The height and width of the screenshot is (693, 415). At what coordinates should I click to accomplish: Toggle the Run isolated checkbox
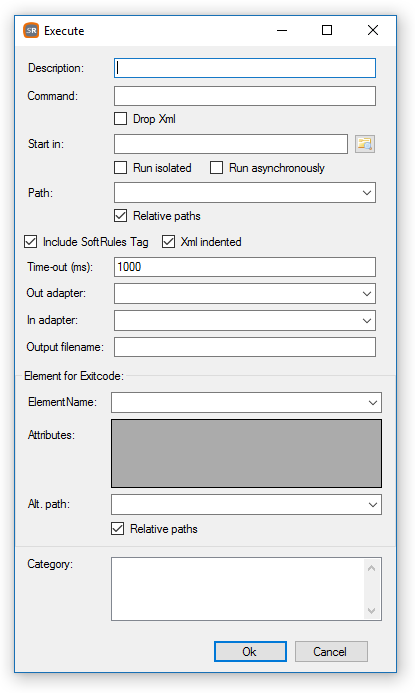[x=120, y=168]
